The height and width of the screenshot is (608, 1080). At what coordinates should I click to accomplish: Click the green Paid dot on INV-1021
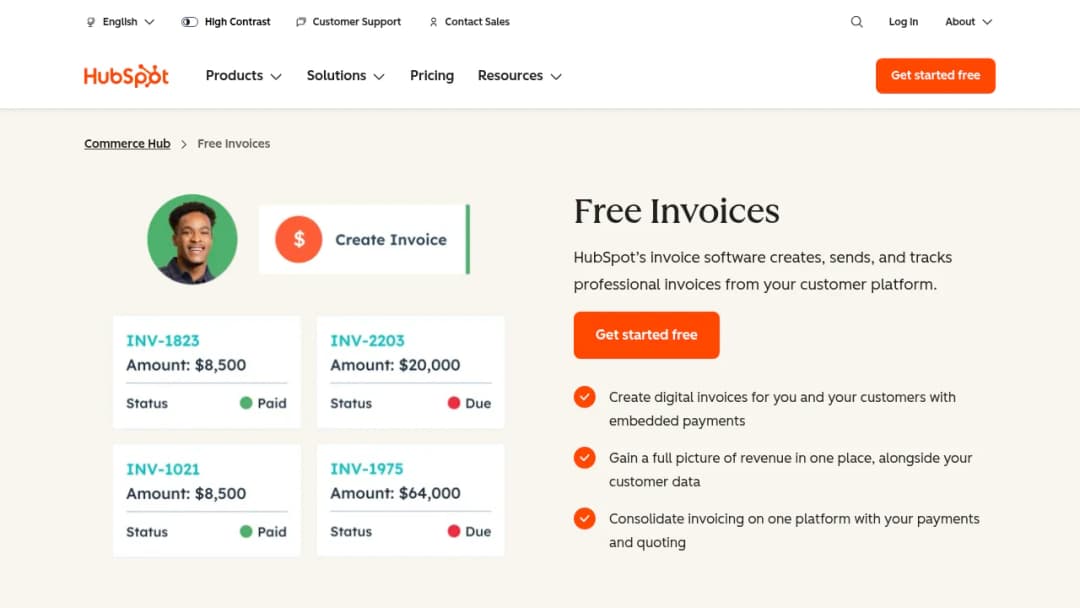[246, 532]
